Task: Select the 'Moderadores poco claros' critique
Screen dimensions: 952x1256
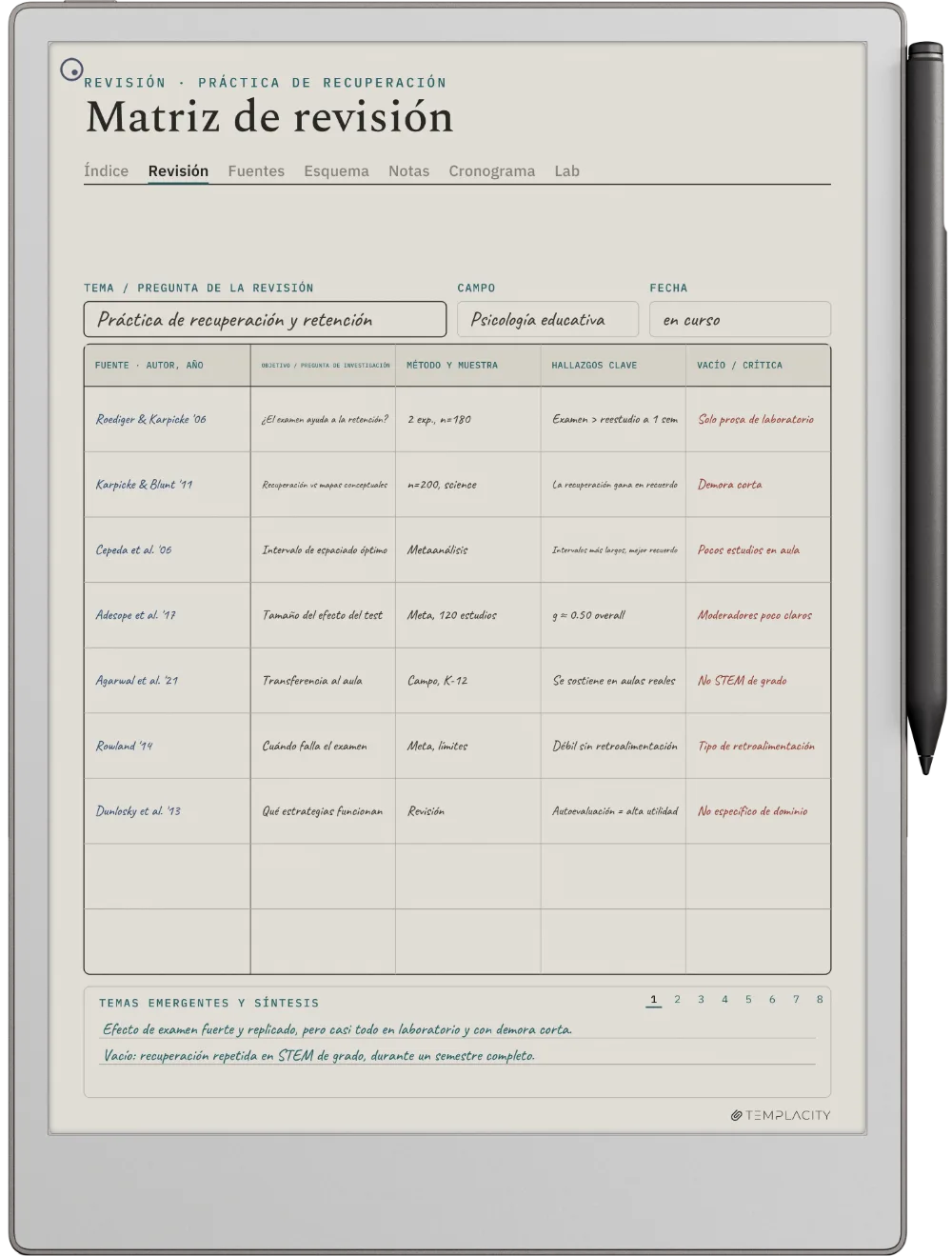Action: pyautogui.click(x=758, y=615)
